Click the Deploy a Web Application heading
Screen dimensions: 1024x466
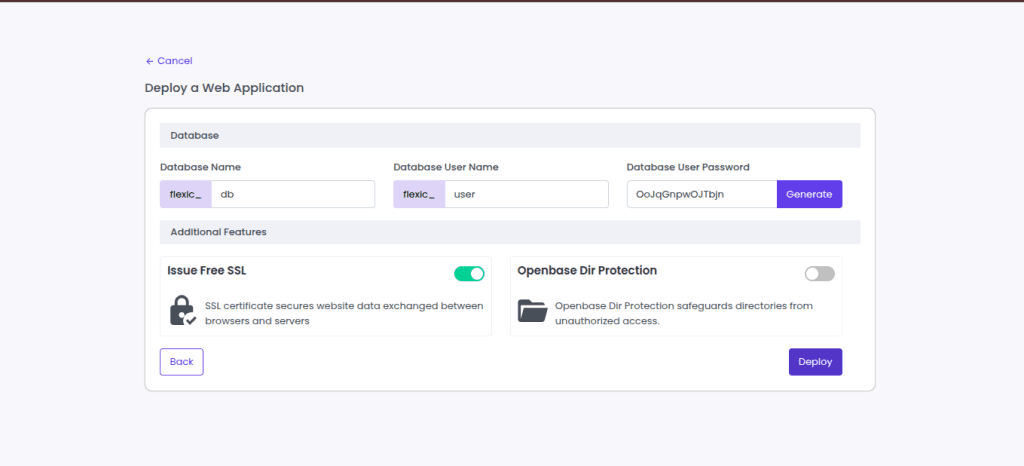click(224, 88)
